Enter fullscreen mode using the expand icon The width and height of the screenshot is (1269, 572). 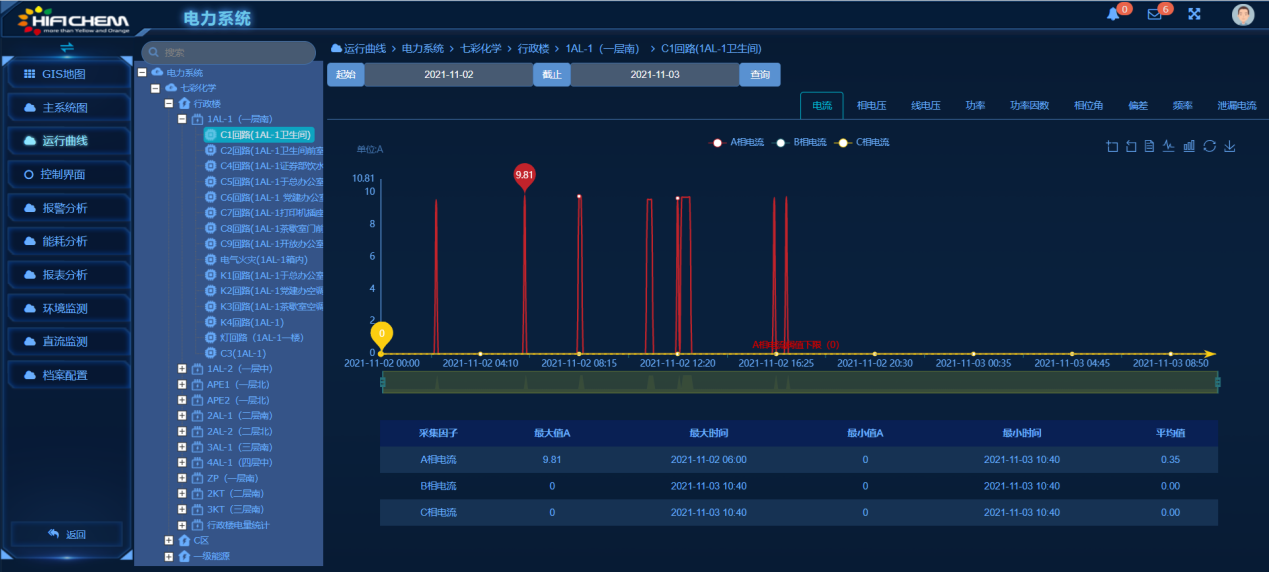tap(1194, 14)
